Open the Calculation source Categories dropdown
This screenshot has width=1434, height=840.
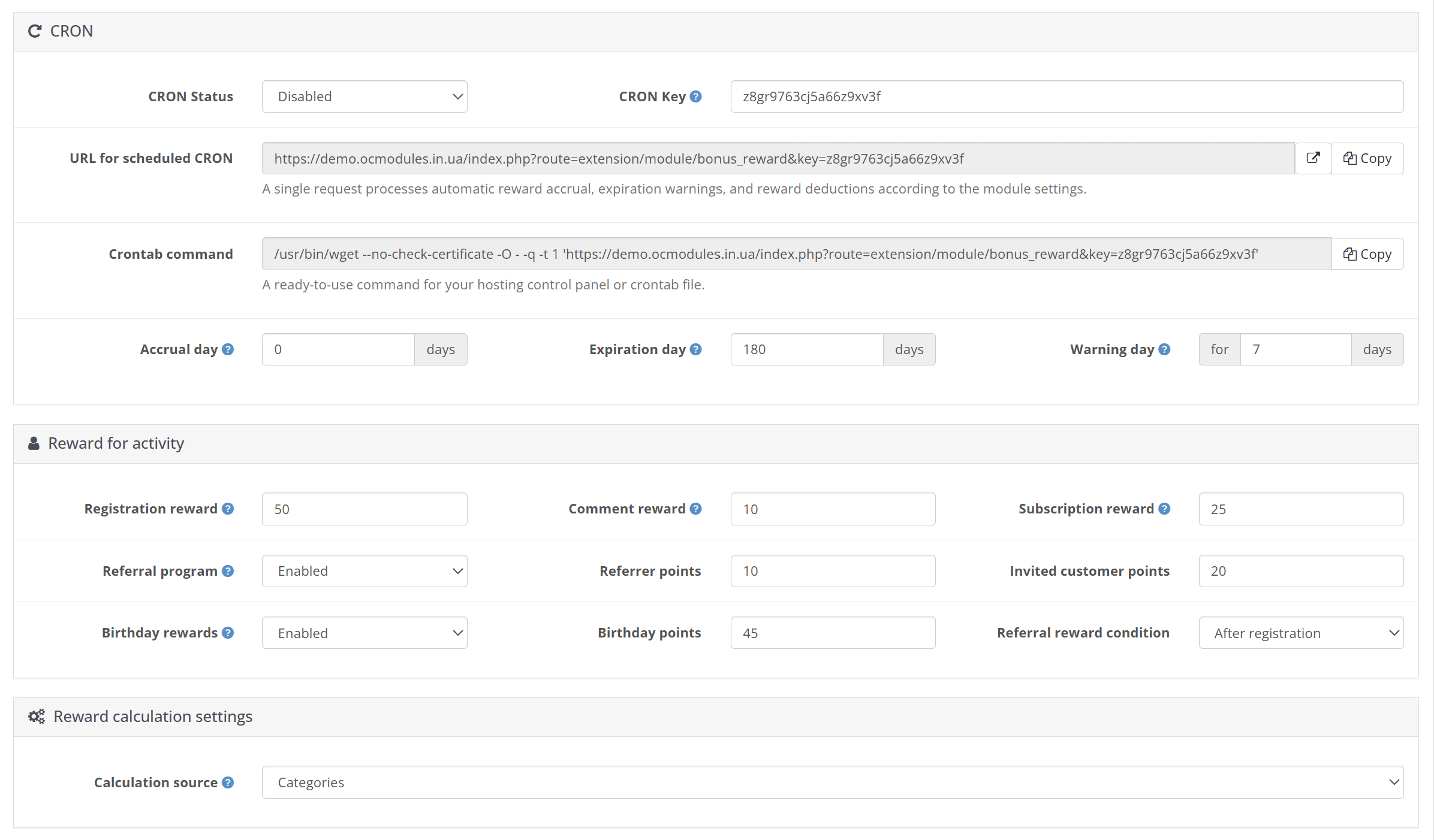(x=833, y=782)
